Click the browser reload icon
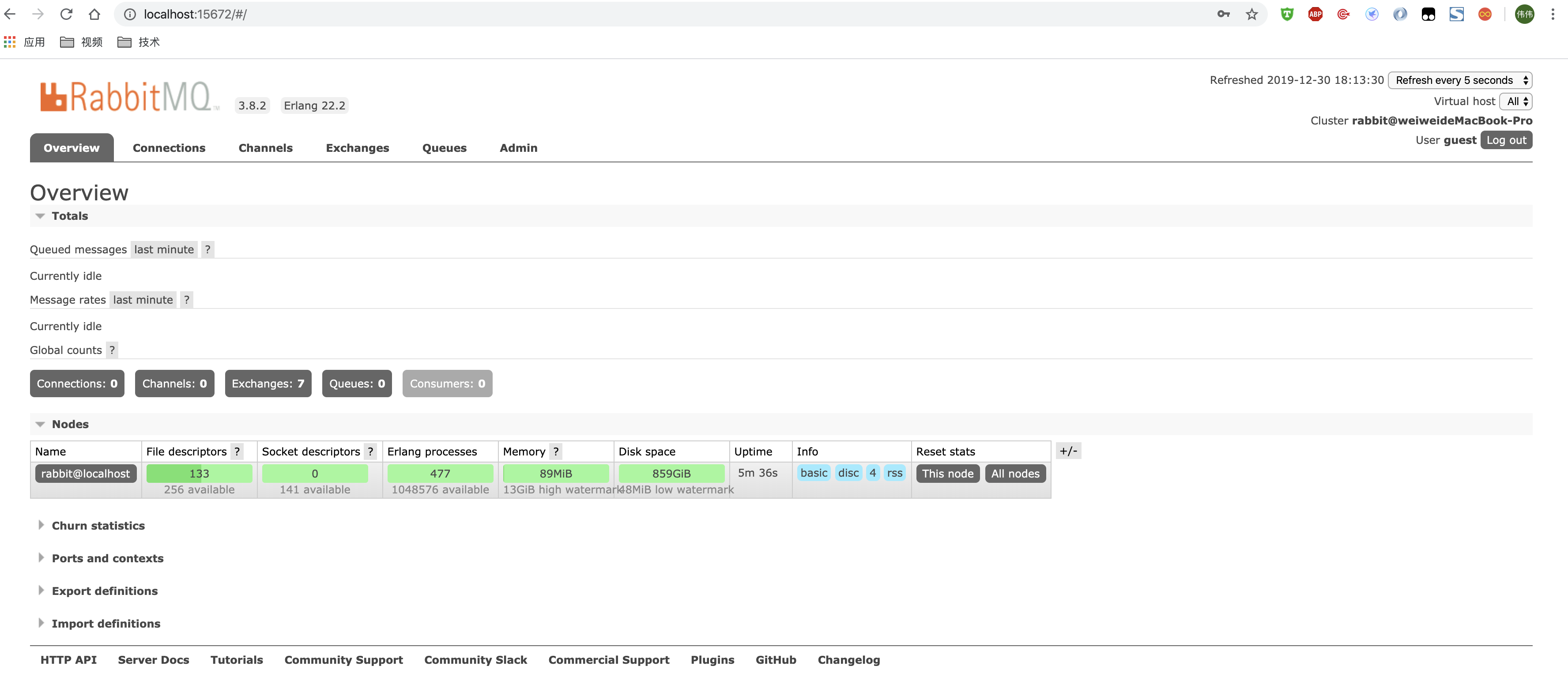1568x677 pixels. (x=66, y=14)
